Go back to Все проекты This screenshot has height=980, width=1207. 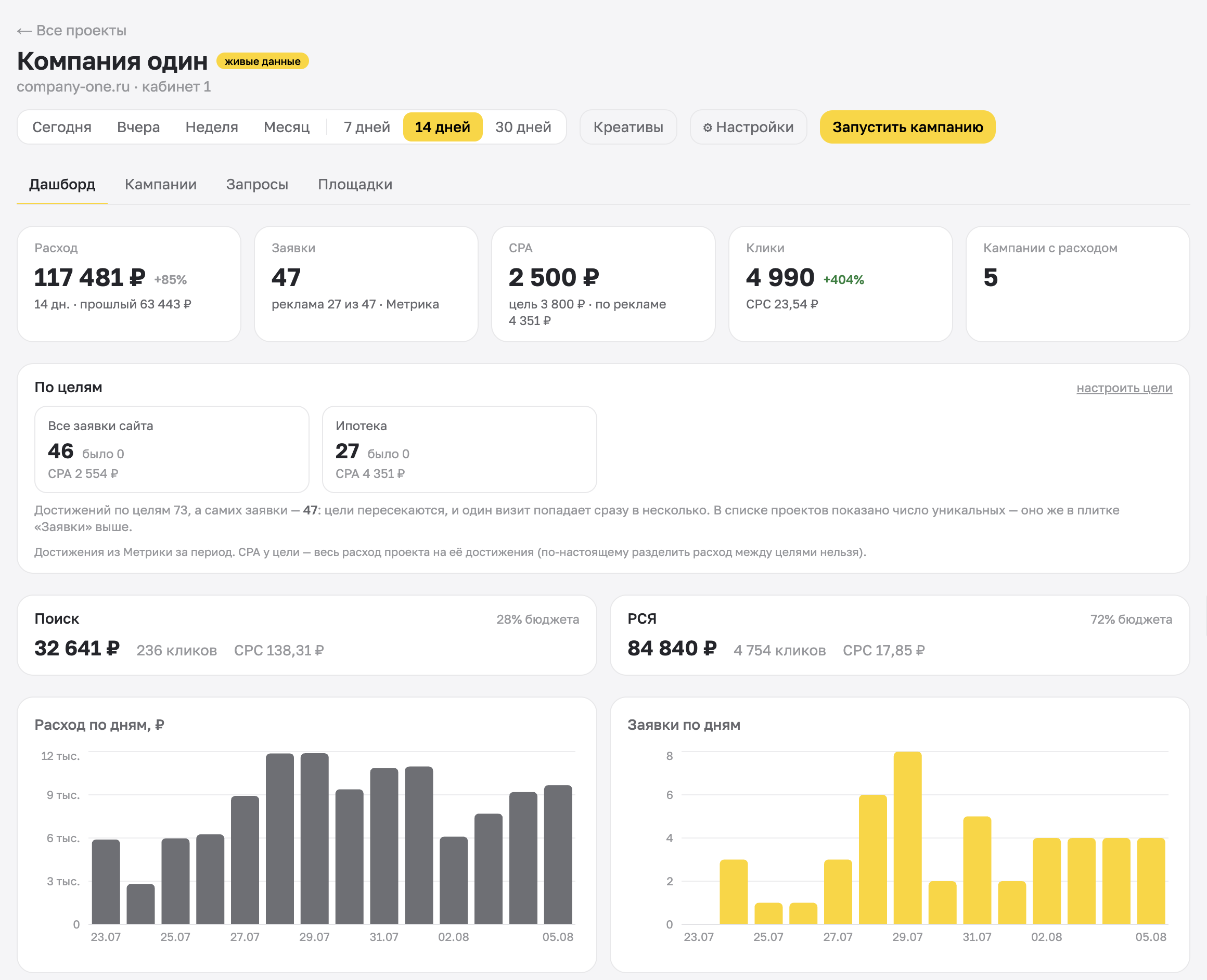click(x=72, y=31)
